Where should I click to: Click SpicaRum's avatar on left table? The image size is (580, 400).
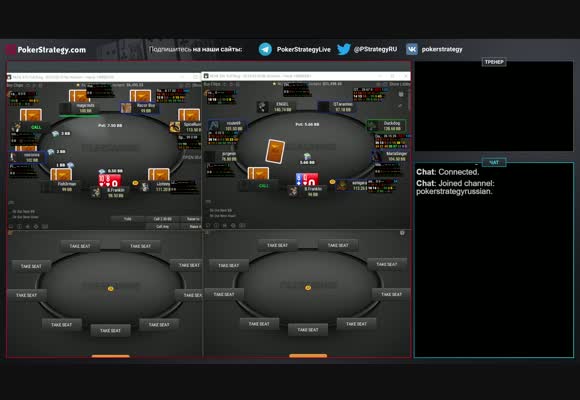175,127
